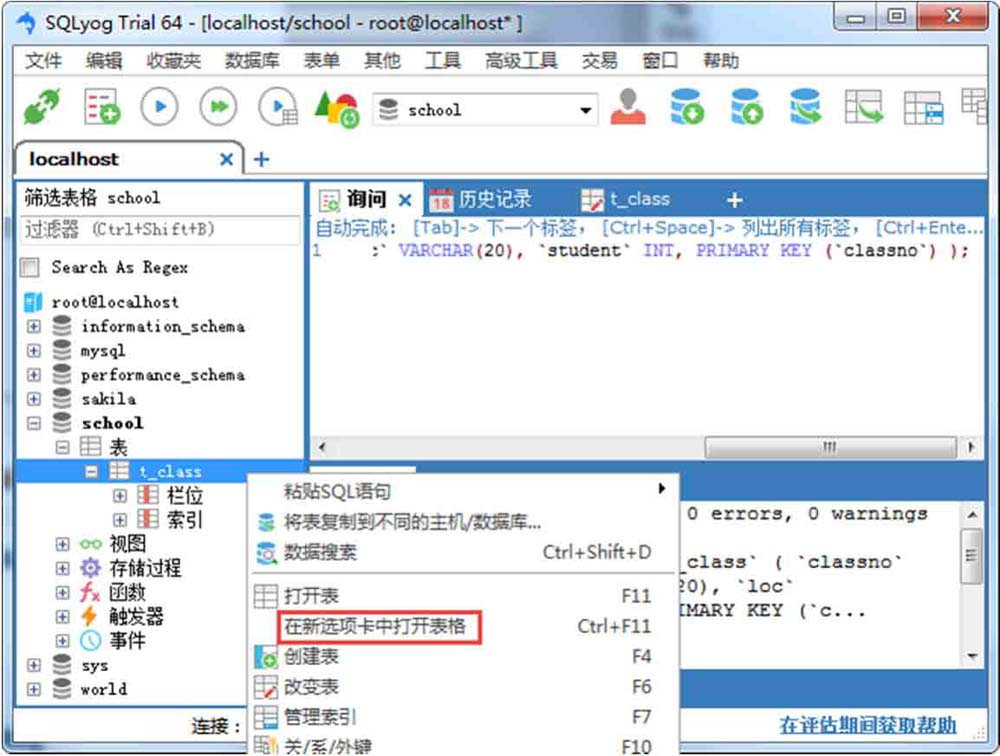Close the 询问 query tab

point(405,200)
